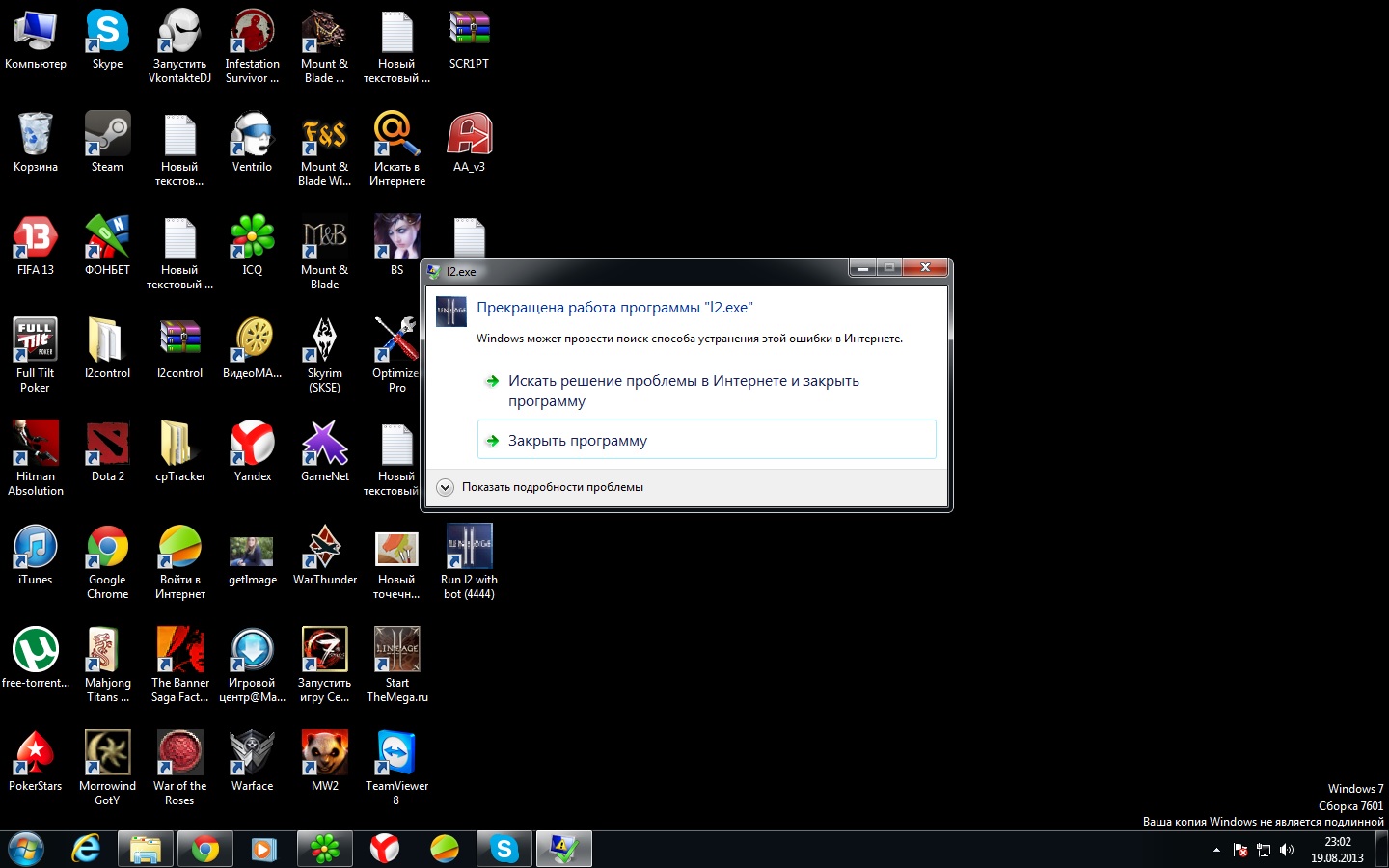This screenshot has height=868, width=1389.
Task: Select the 'Запустить игру Ce...' shortcut
Action: coord(325,666)
